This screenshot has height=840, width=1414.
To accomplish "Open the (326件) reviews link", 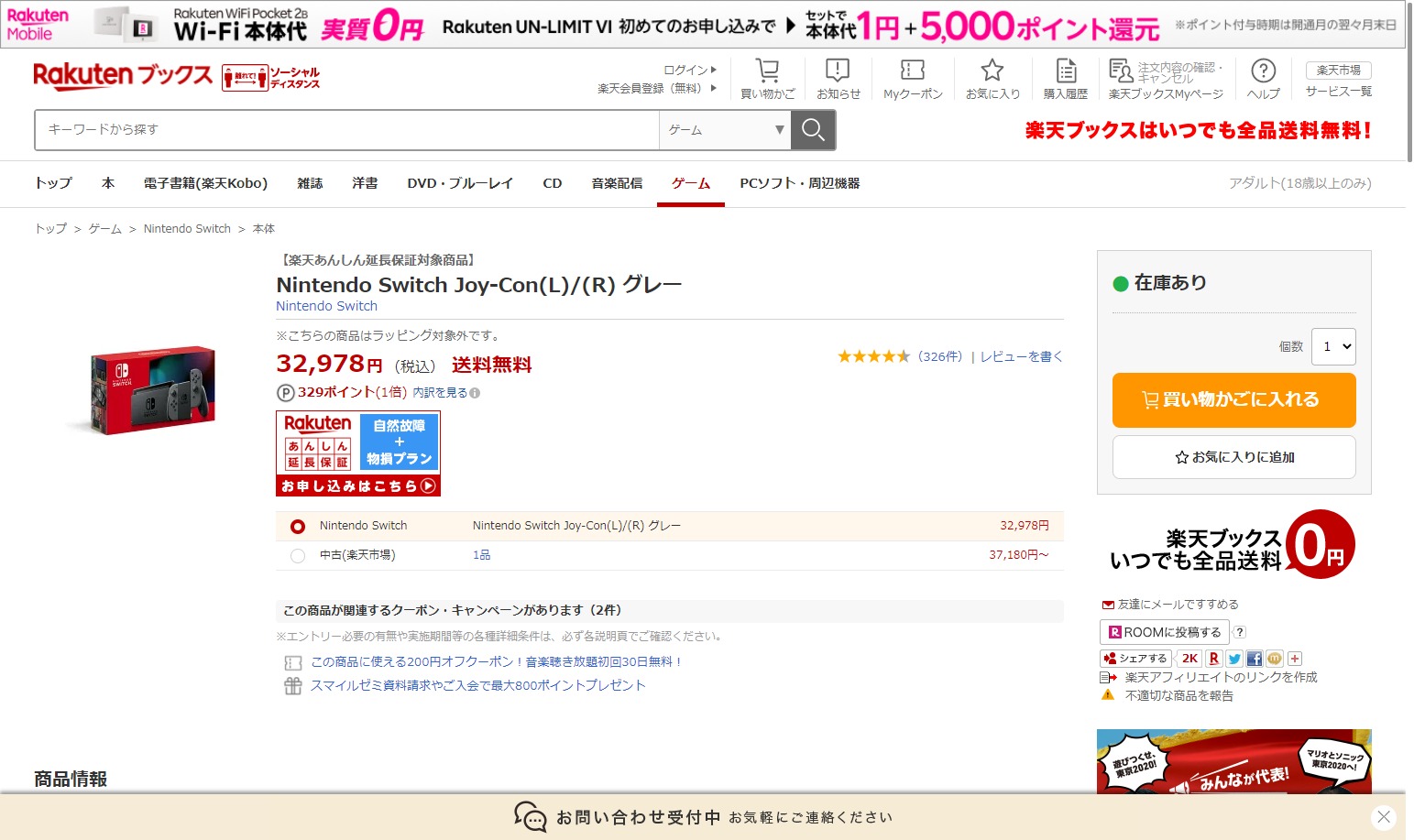I will (940, 356).
